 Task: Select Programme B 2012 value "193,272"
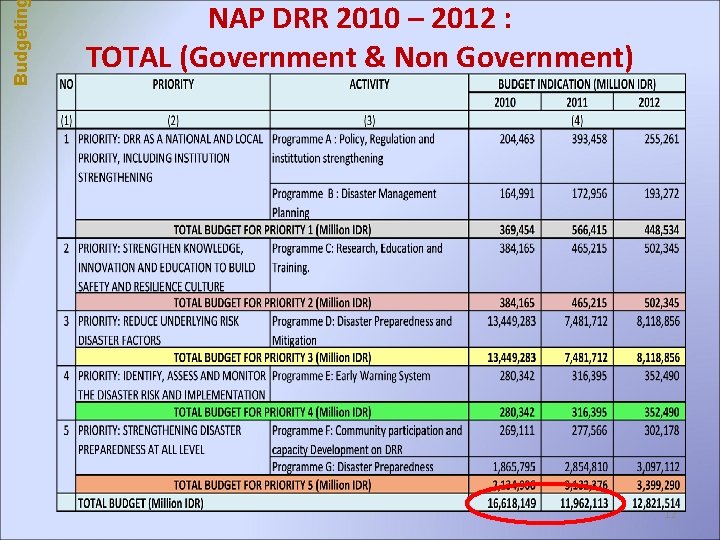(x=661, y=193)
